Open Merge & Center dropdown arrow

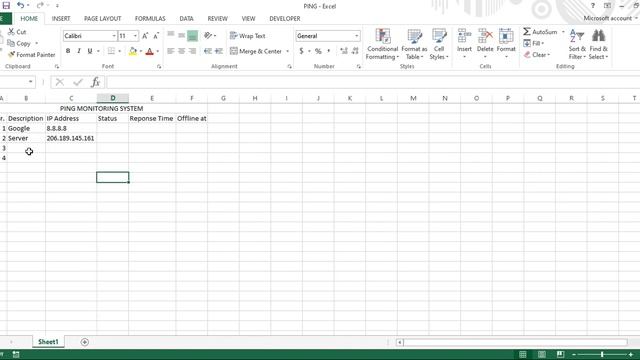(x=287, y=51)
